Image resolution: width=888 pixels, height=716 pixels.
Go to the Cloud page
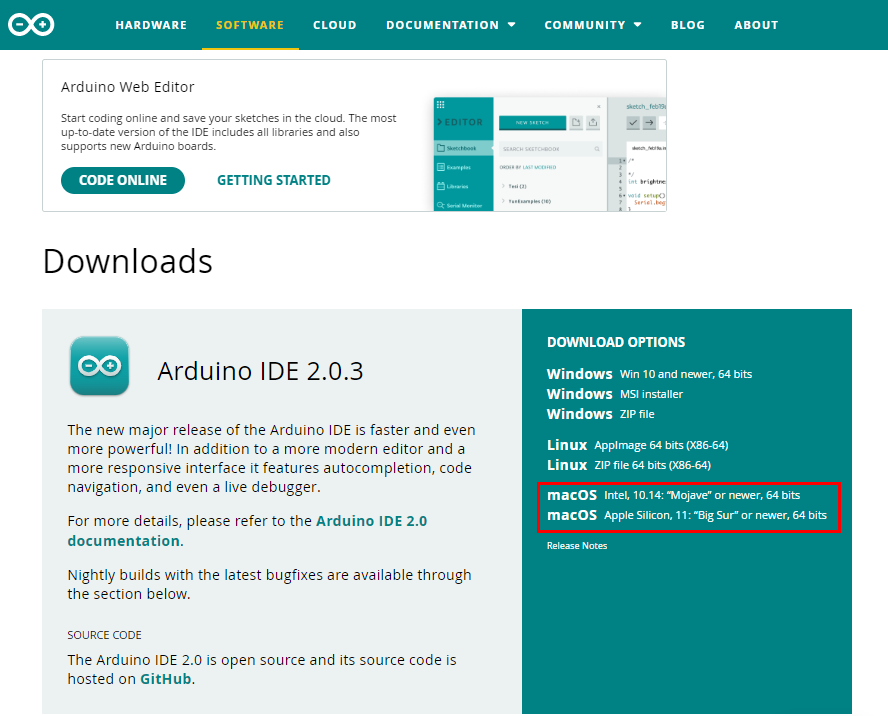(335, 25)
